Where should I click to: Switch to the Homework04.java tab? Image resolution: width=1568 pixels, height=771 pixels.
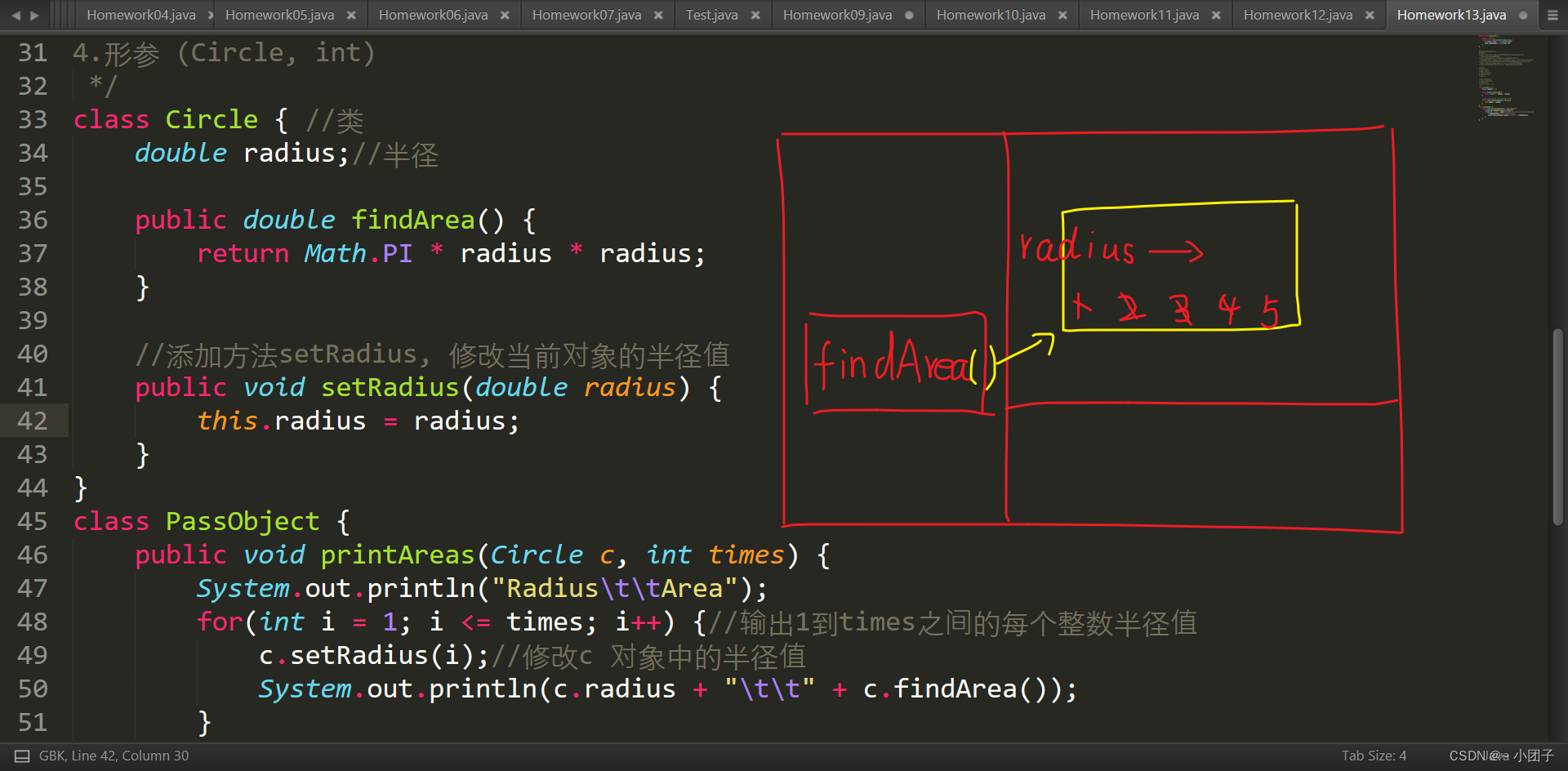pos(141,15)
